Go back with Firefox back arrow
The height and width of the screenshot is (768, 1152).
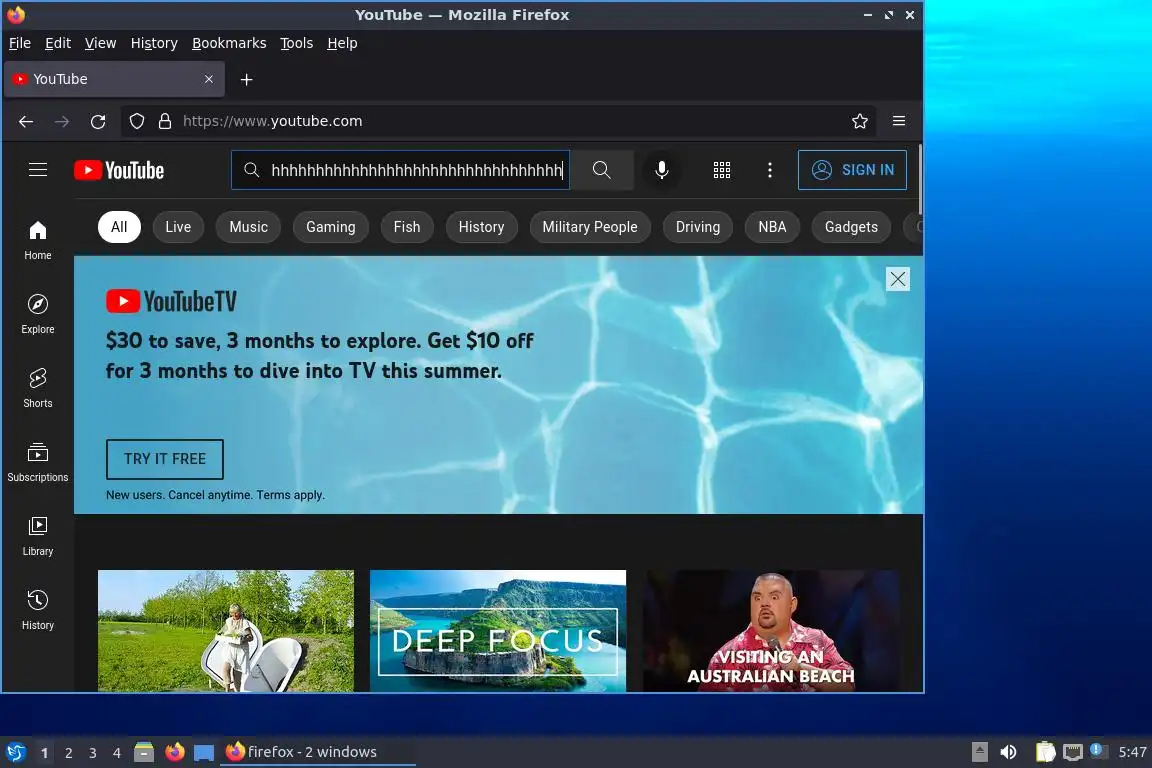(x=26, y=121)
